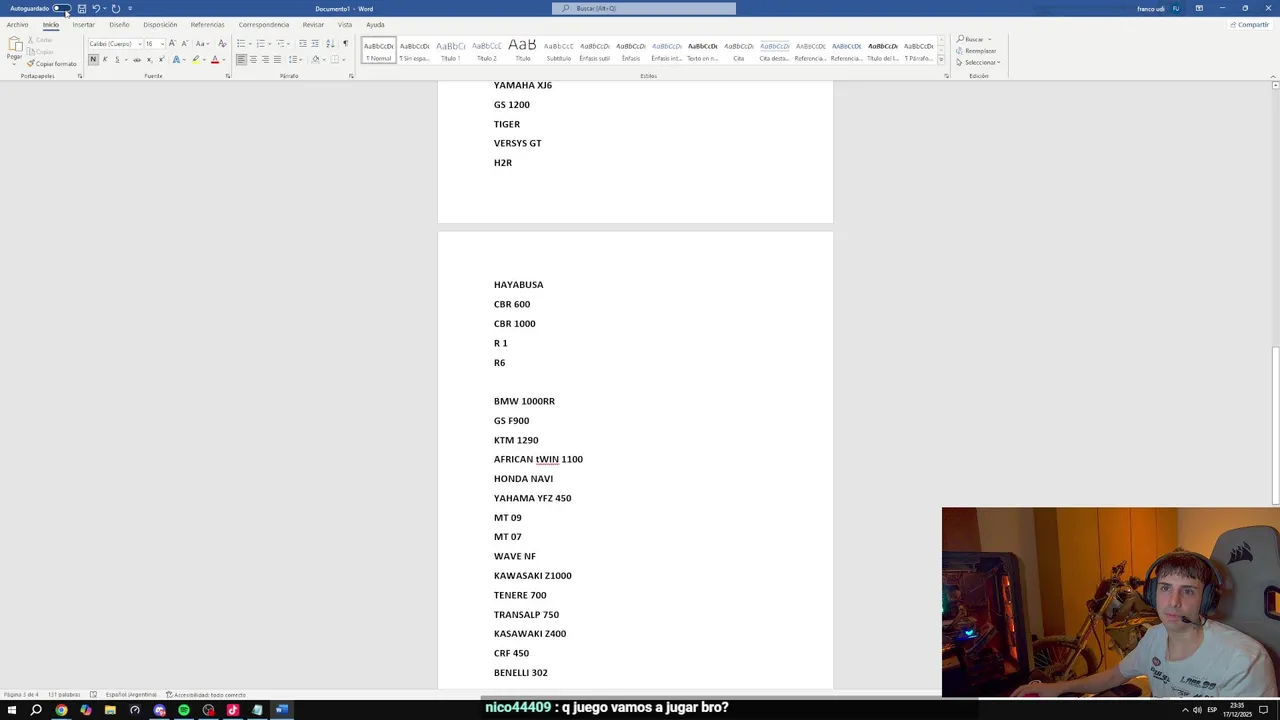Toggle Italic (K) formatting
The width and height of the screenshot is (1280, 720).
[105, 60]
